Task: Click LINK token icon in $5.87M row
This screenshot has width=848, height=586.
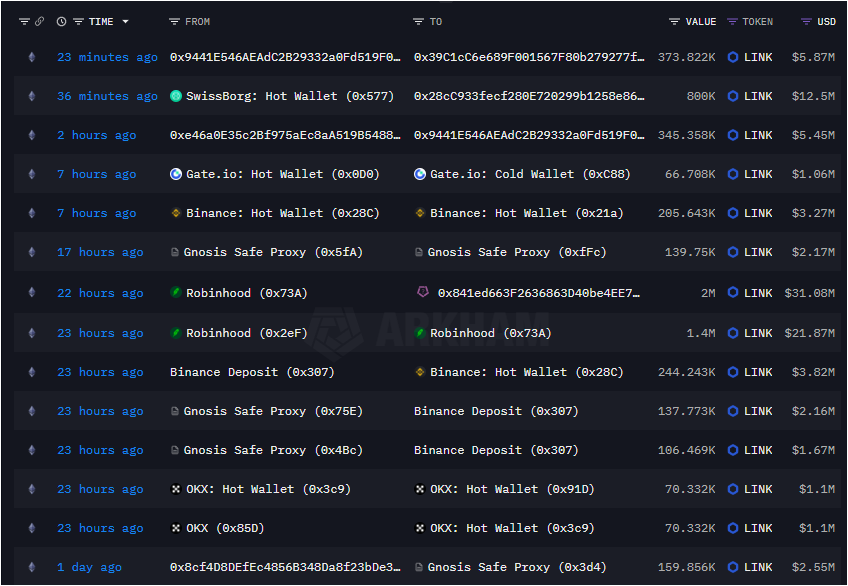Action: [x=733, y=57]
